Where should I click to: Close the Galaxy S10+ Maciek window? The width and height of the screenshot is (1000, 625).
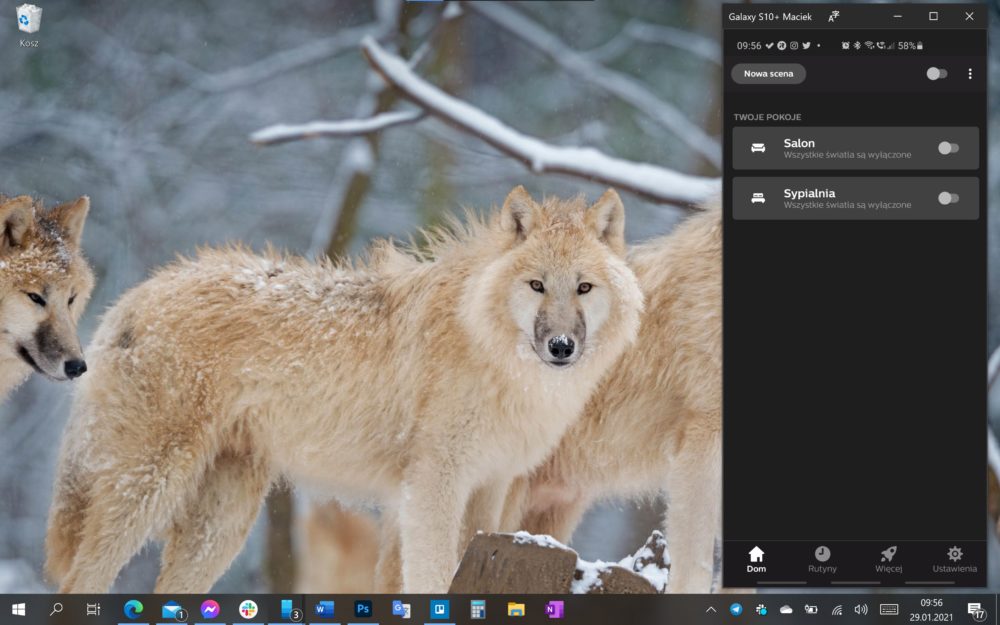(969, 17)
